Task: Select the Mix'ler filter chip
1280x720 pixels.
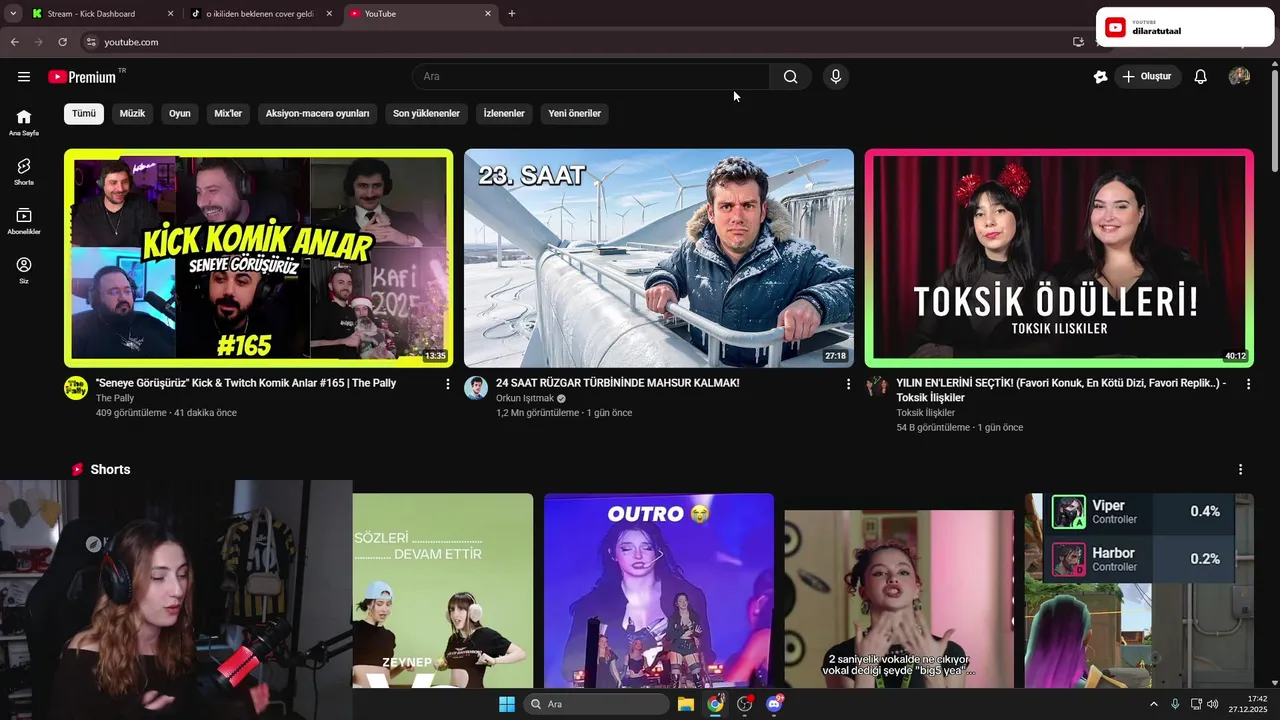Action: click(228, 113)
